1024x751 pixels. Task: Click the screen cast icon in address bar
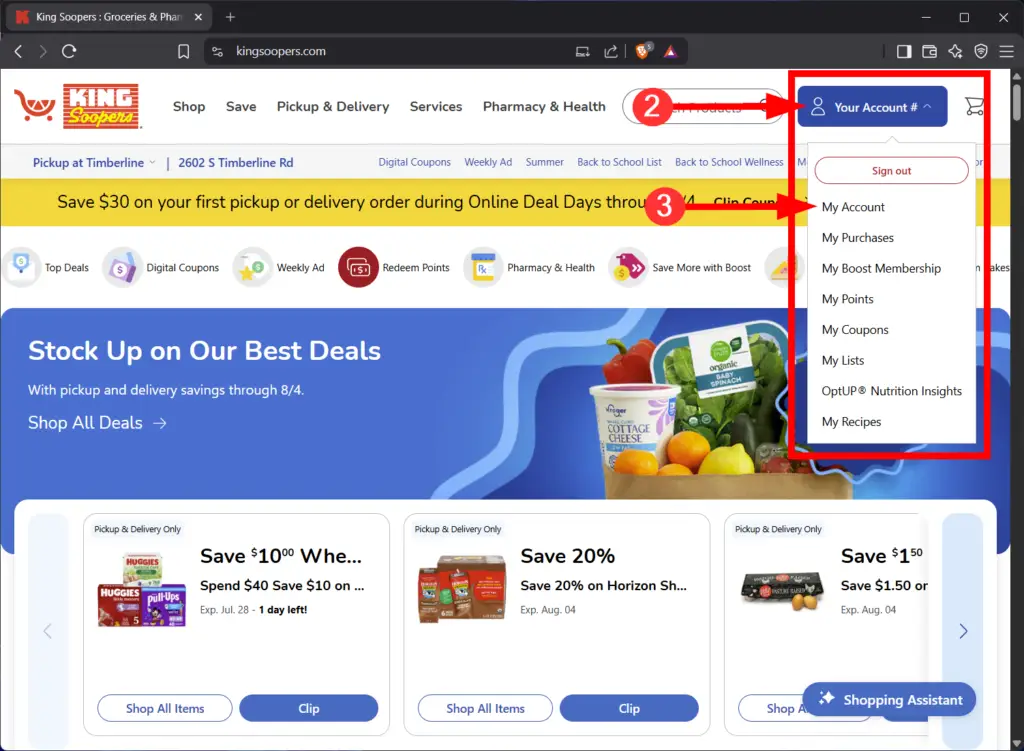[583, 51]
